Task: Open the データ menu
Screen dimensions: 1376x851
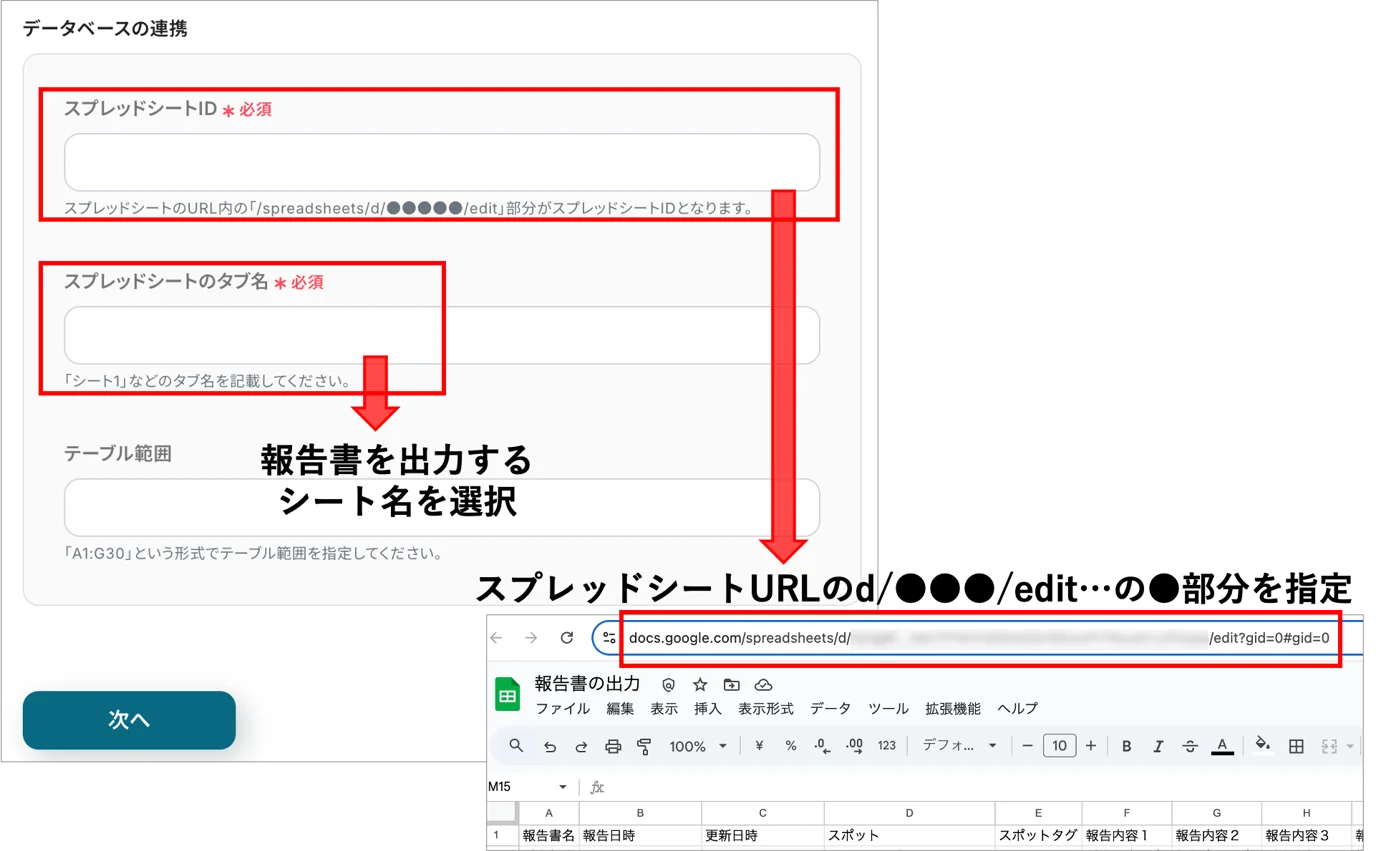Action: [831, 708]
